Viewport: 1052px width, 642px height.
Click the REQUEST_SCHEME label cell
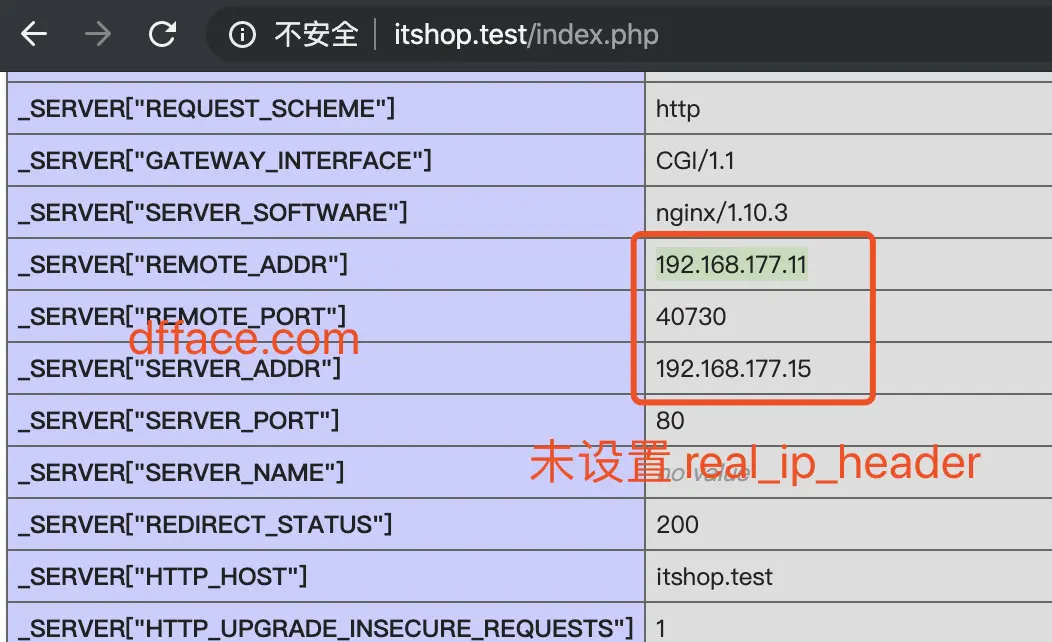pyautogui.click(x=200, y=108)
